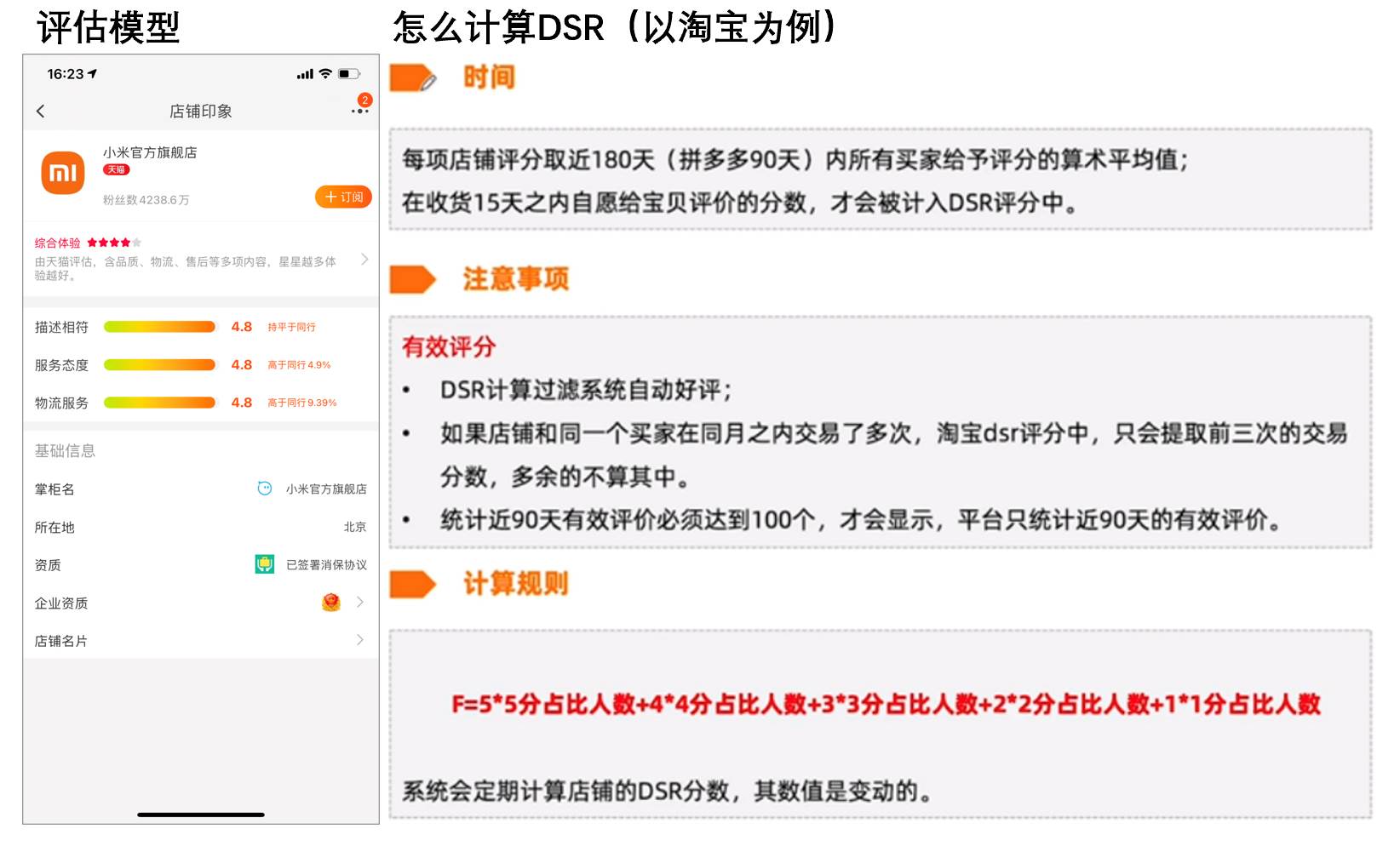Screen dimensions: 1400x846
Task: Click the 所在地 row label
Action: click(55, 528)
